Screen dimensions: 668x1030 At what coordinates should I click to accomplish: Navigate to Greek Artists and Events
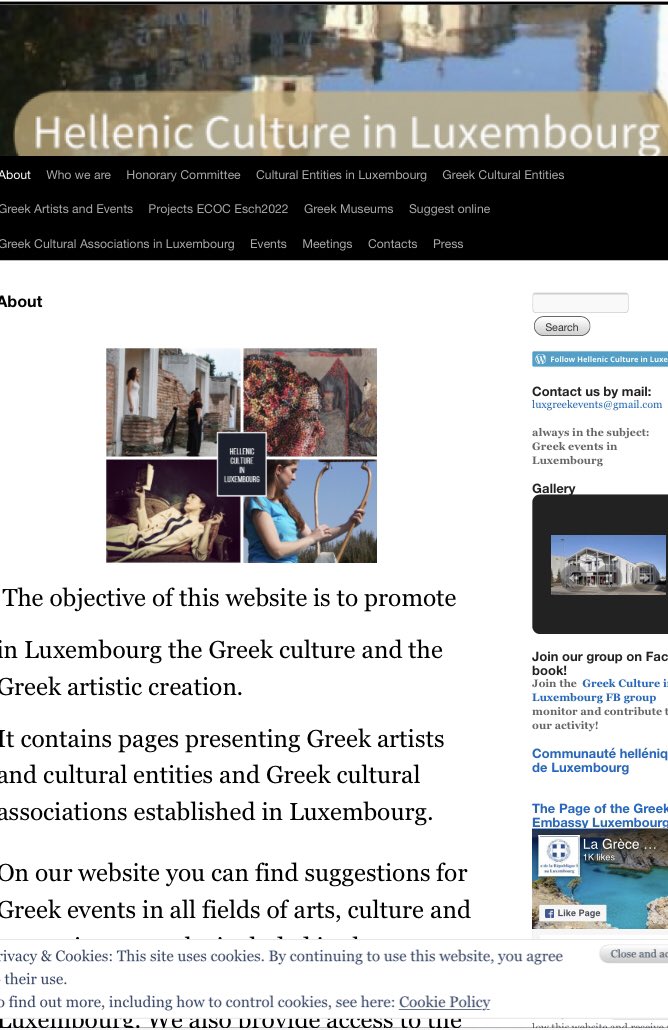coord(66,209)
